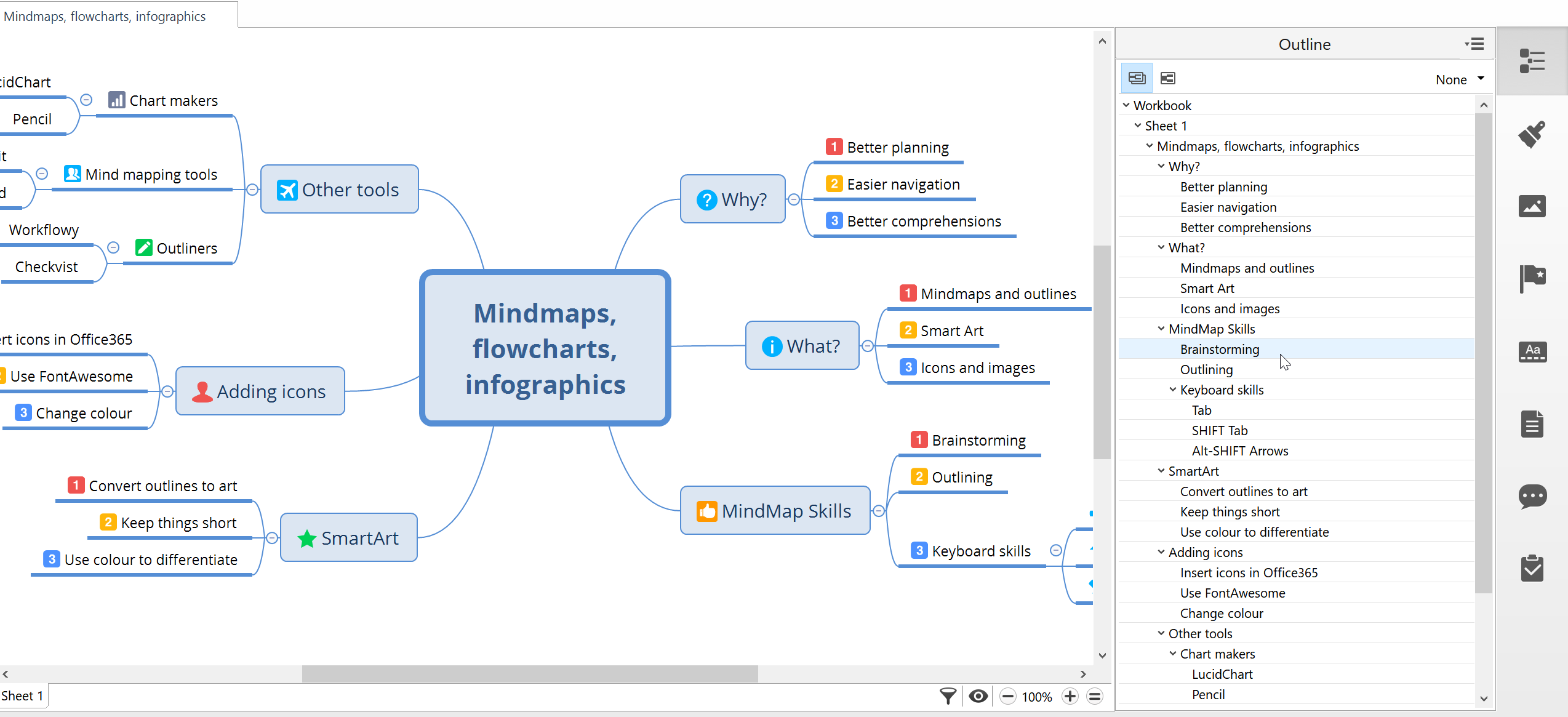Collapse the SmartArt node in outline
1568x717 pixels.
1161,471
